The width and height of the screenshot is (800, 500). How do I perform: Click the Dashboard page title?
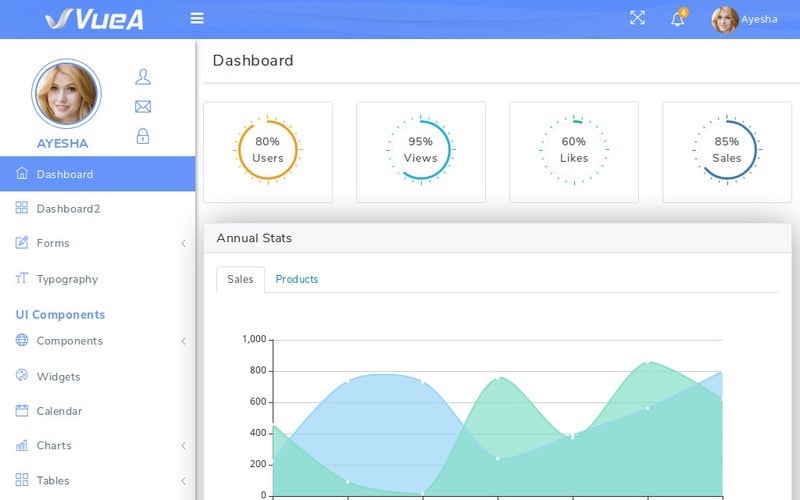(253, 61)
